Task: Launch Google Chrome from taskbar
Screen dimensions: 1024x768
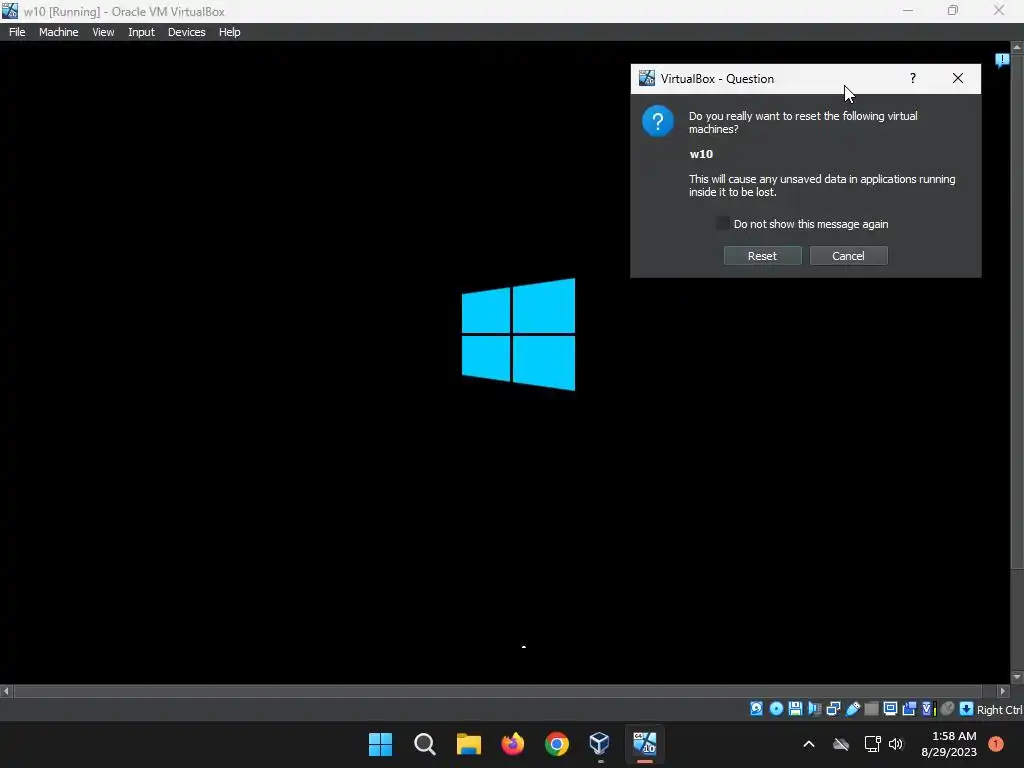Action: 556,743
